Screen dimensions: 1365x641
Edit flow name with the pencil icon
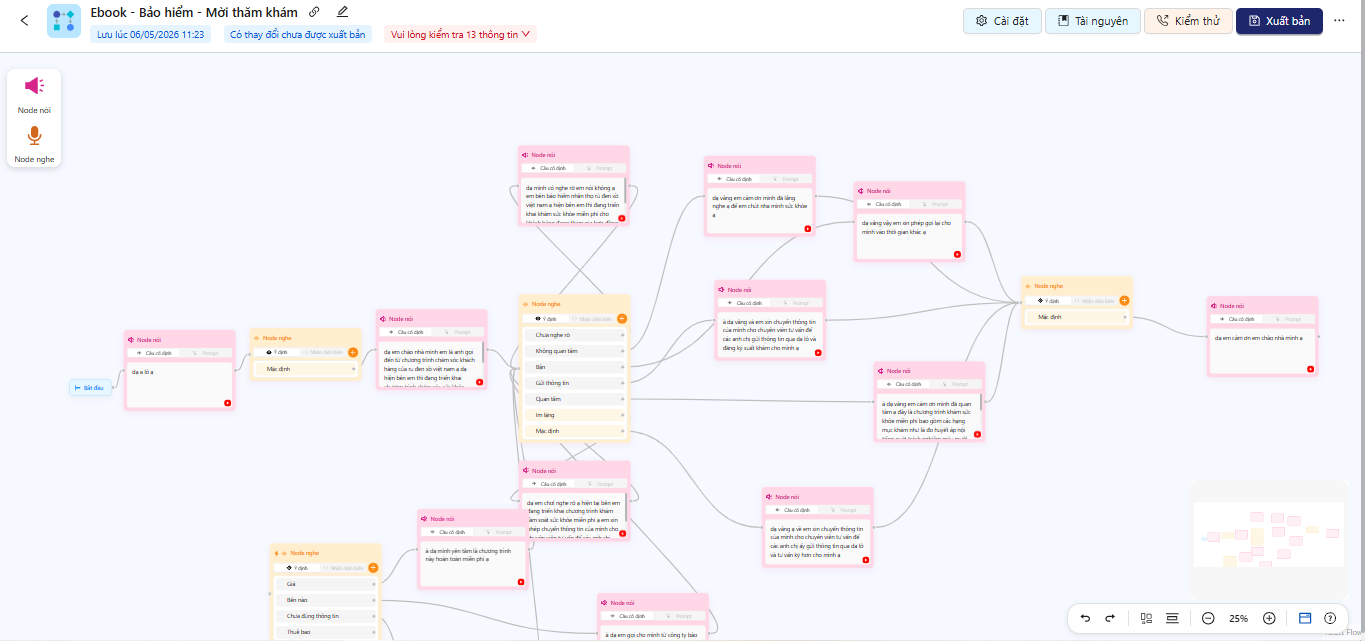click(x=343, y=12)
